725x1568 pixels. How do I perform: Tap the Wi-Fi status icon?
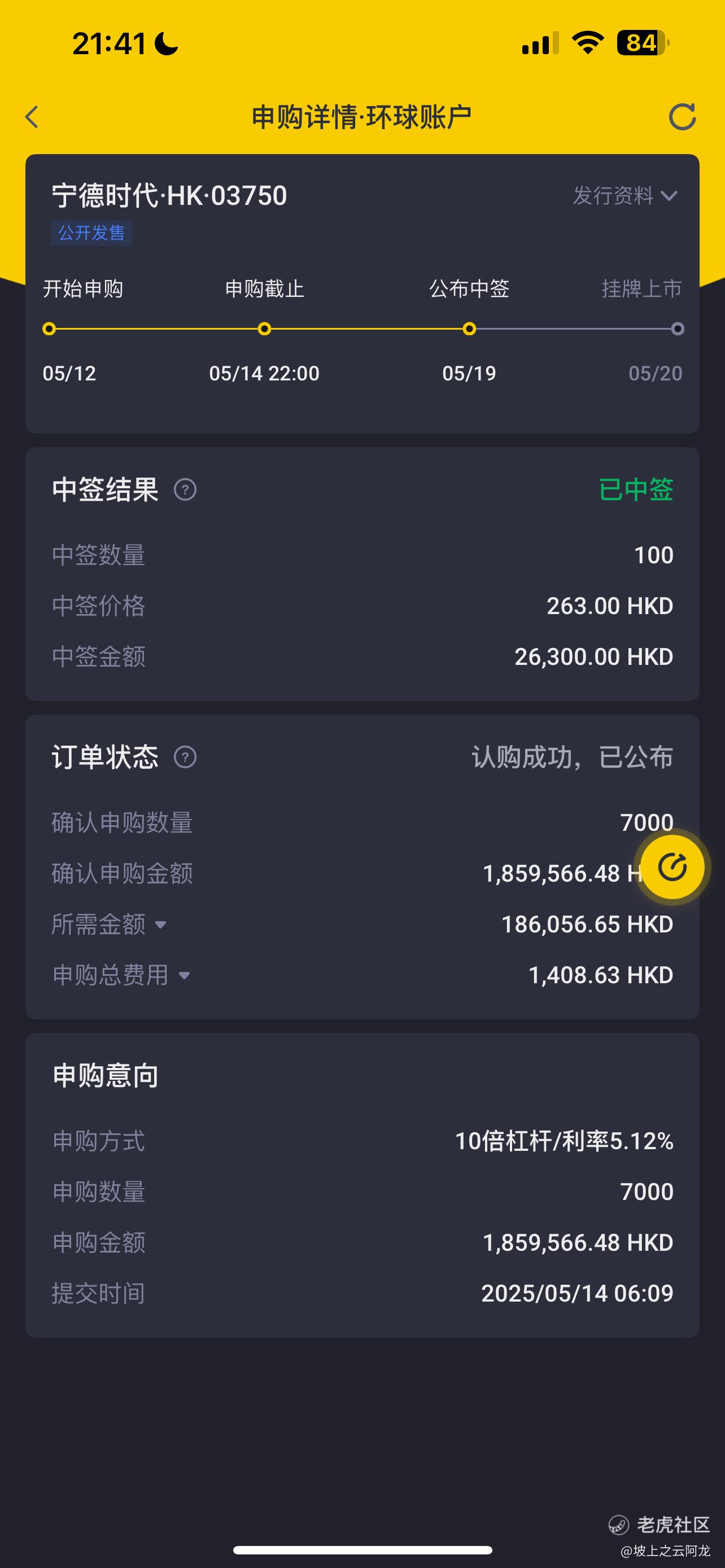[x=587, y=42]
